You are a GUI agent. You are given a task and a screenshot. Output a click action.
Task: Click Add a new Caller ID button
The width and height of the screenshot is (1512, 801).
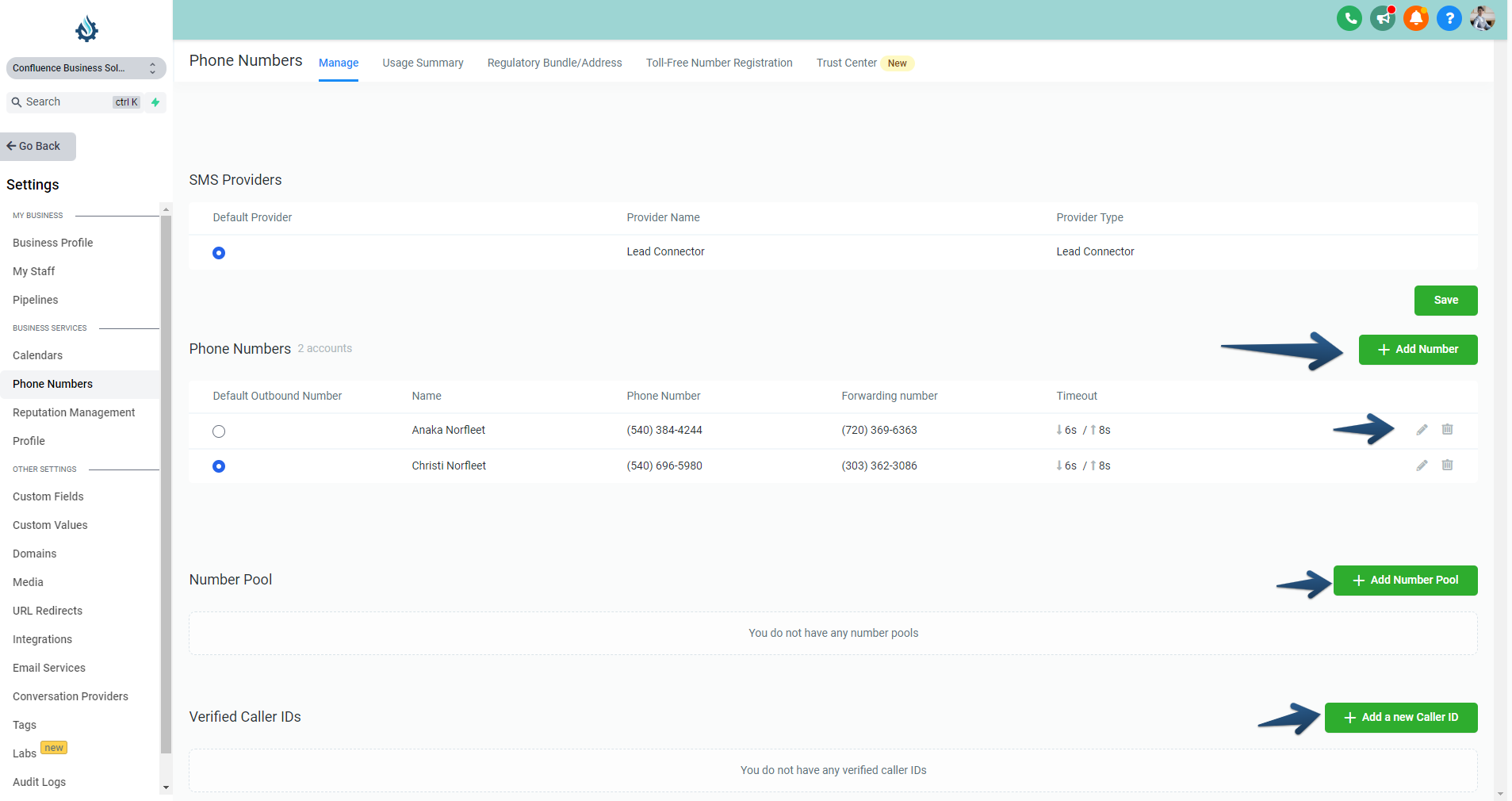[x=1401, y=718]
